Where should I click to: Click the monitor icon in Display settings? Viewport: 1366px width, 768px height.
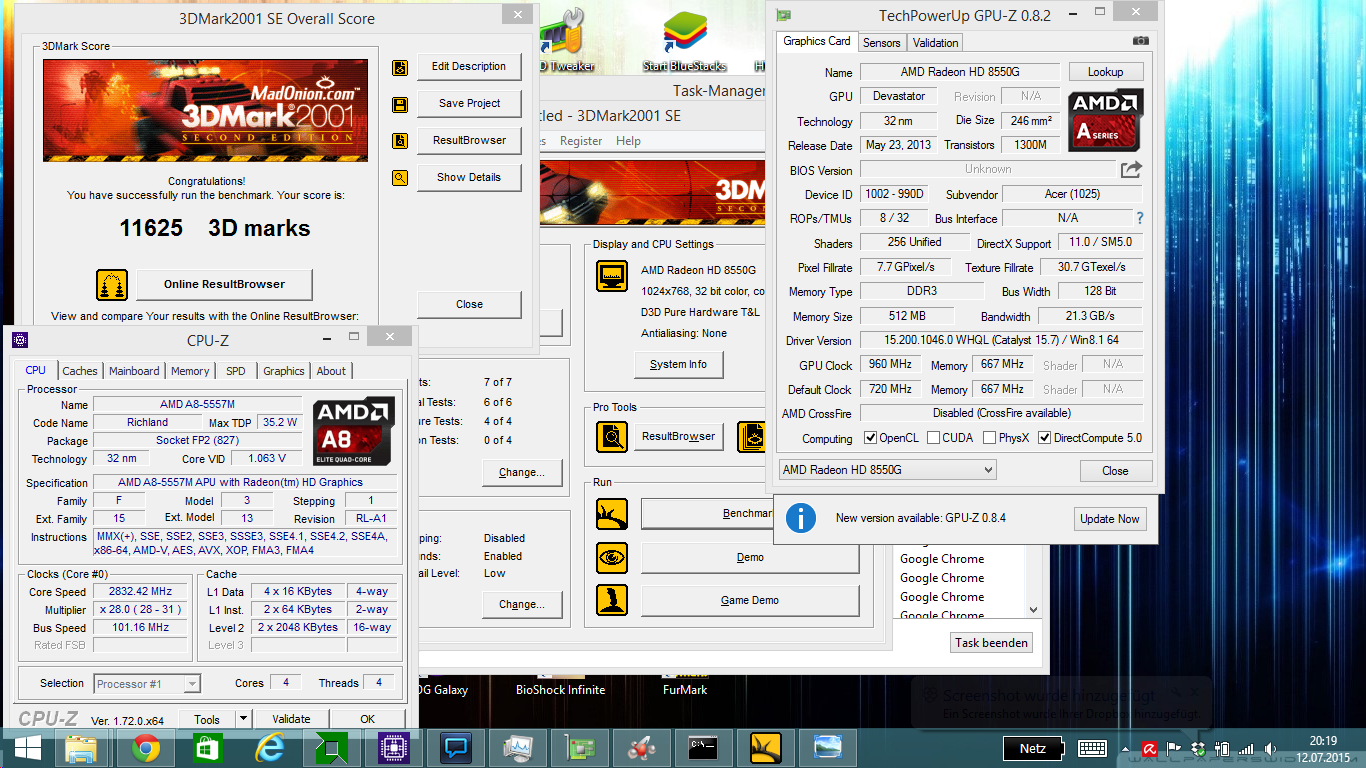tap(612, 276)
